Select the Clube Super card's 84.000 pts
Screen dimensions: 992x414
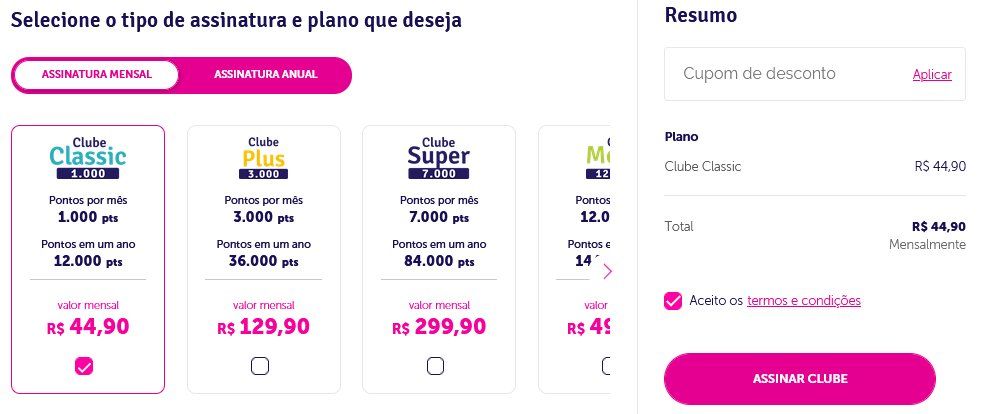tap(439, 261)
